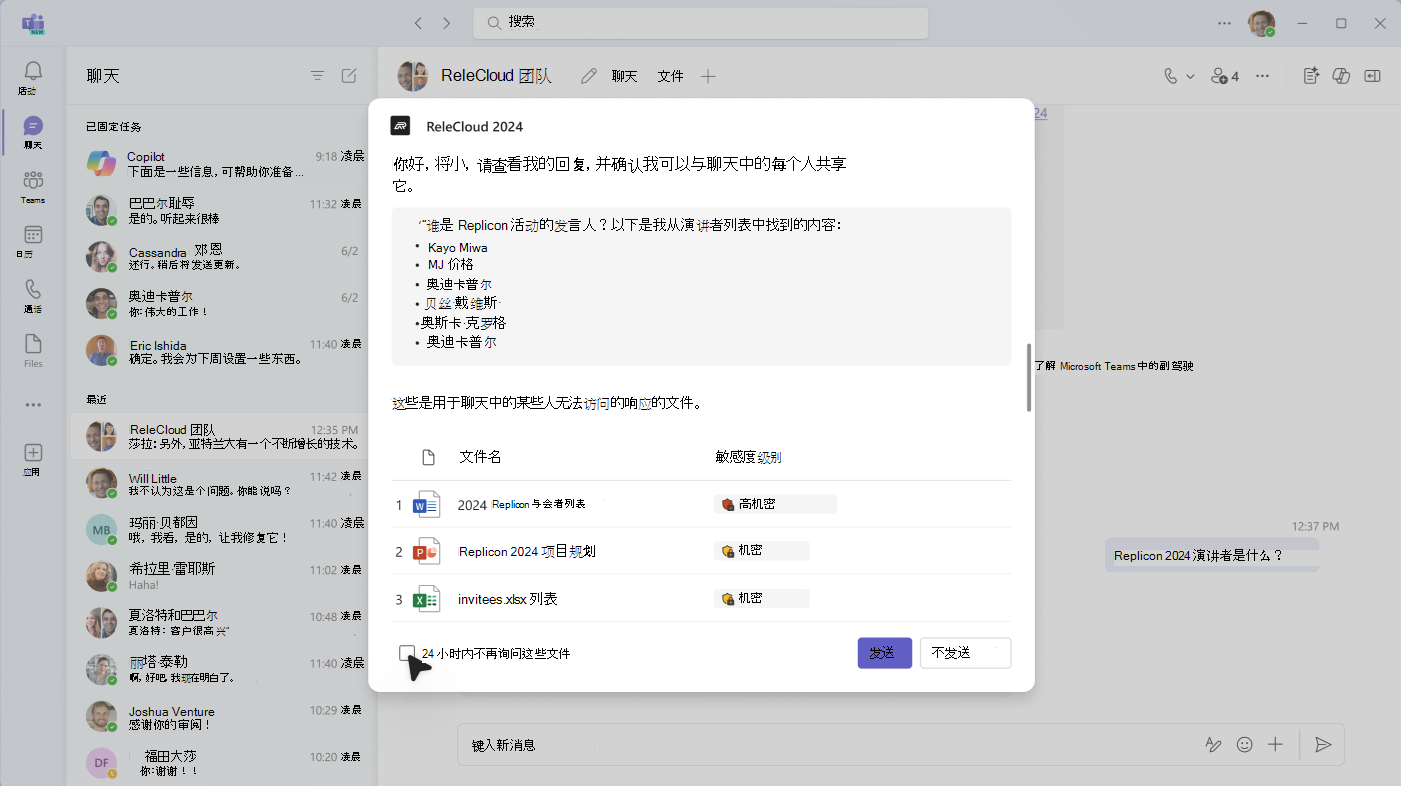Click 机密 label in invitees.xlsx row

point(762,598)
